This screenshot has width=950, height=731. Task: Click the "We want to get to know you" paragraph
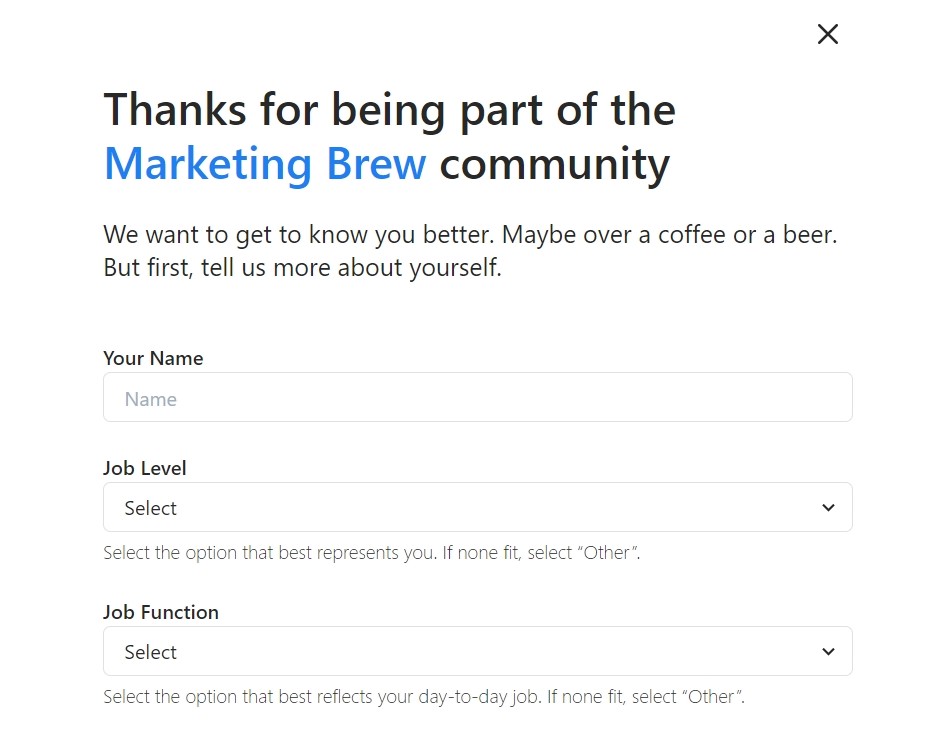tap(470, 251)
